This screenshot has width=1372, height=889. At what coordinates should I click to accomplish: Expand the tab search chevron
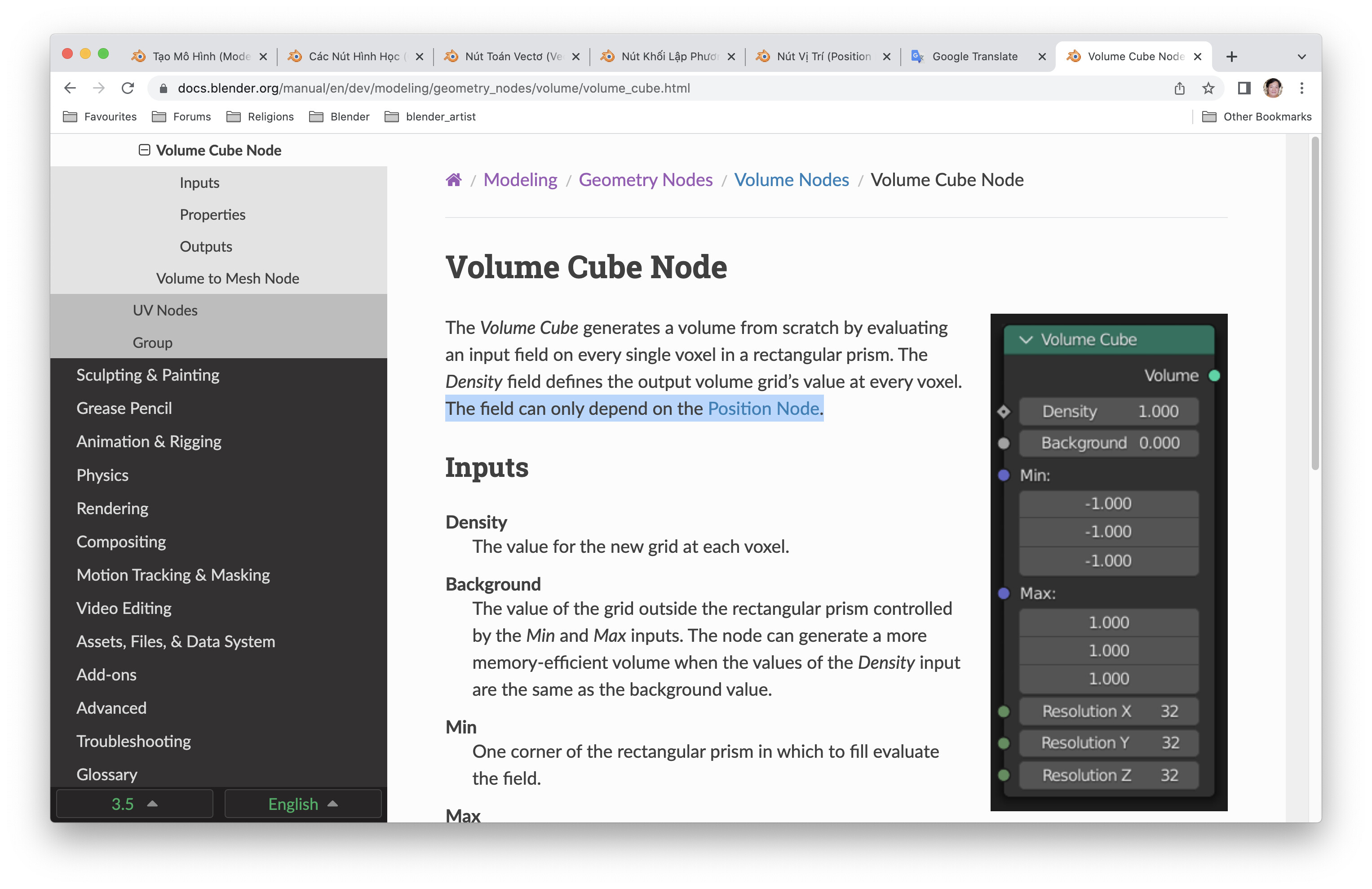(x=1301, y=57)
